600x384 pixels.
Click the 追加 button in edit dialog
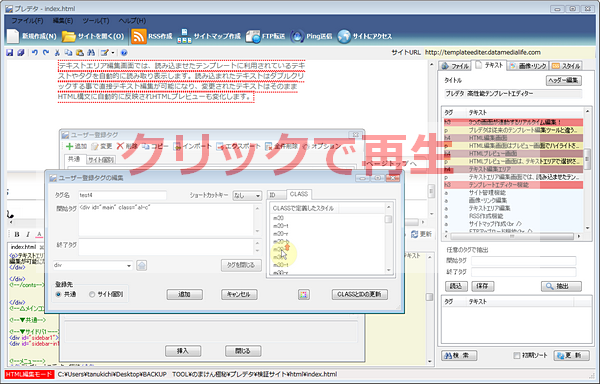184,295
